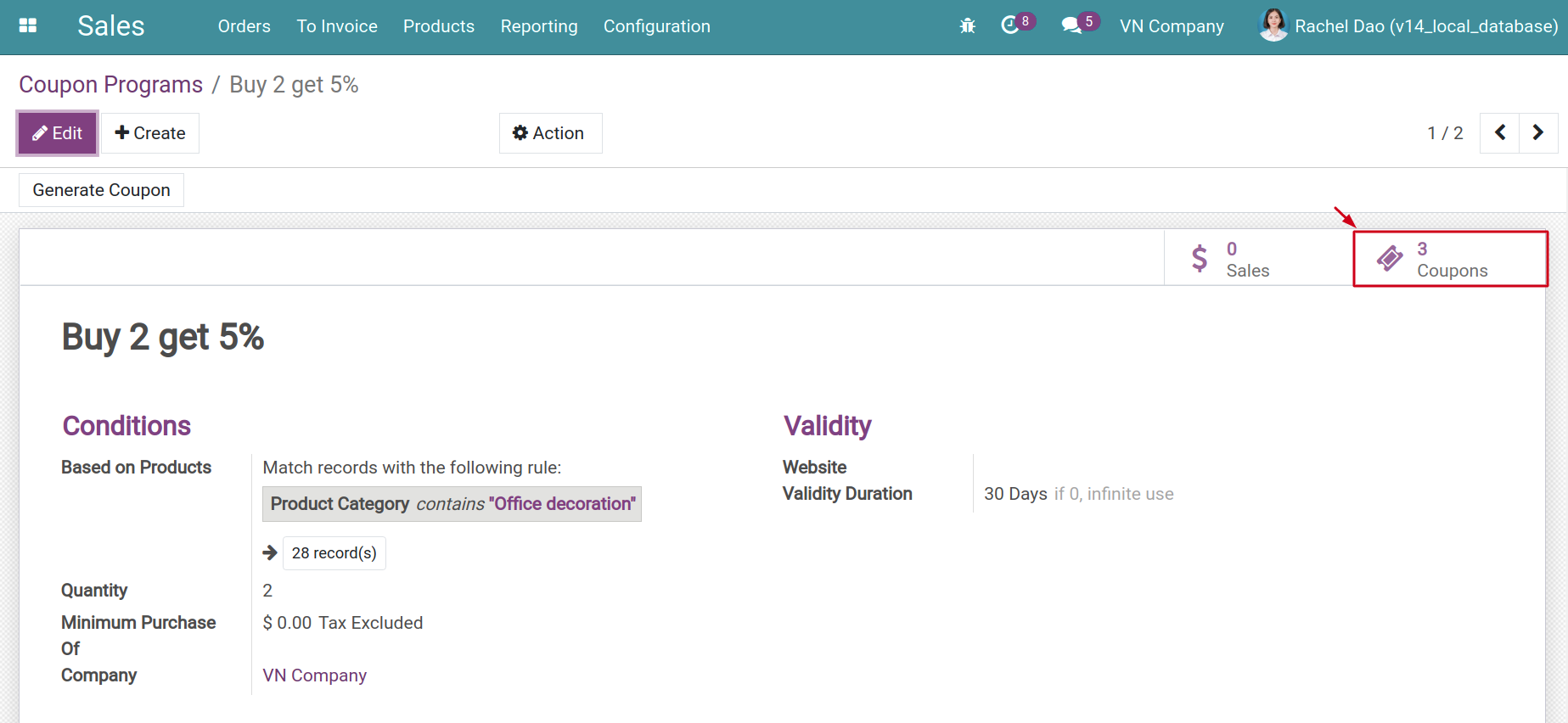This screenshot has width=1568, height=723.
Task: Click the Buy 2 get 5% form title
Action: 163,337
